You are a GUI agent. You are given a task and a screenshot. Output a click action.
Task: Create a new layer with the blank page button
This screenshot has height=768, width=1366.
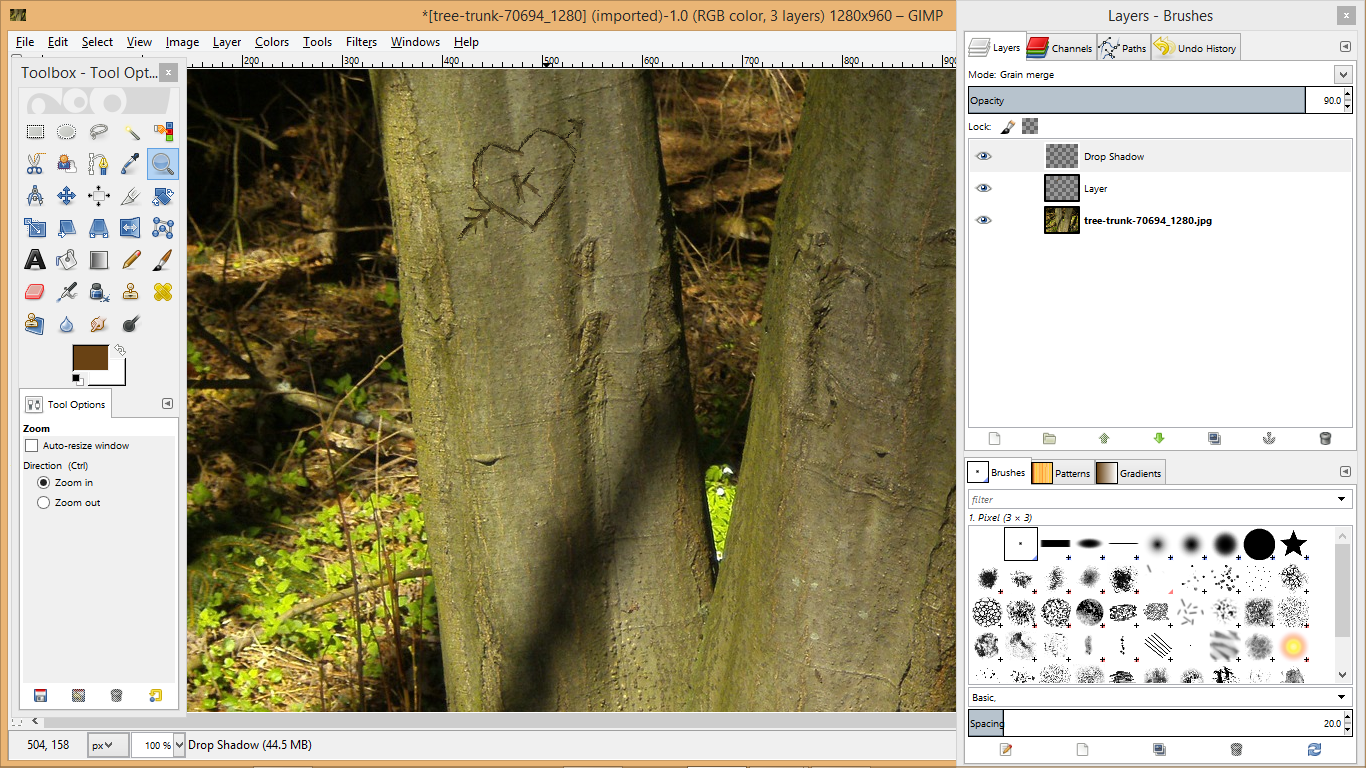(994, 438)
